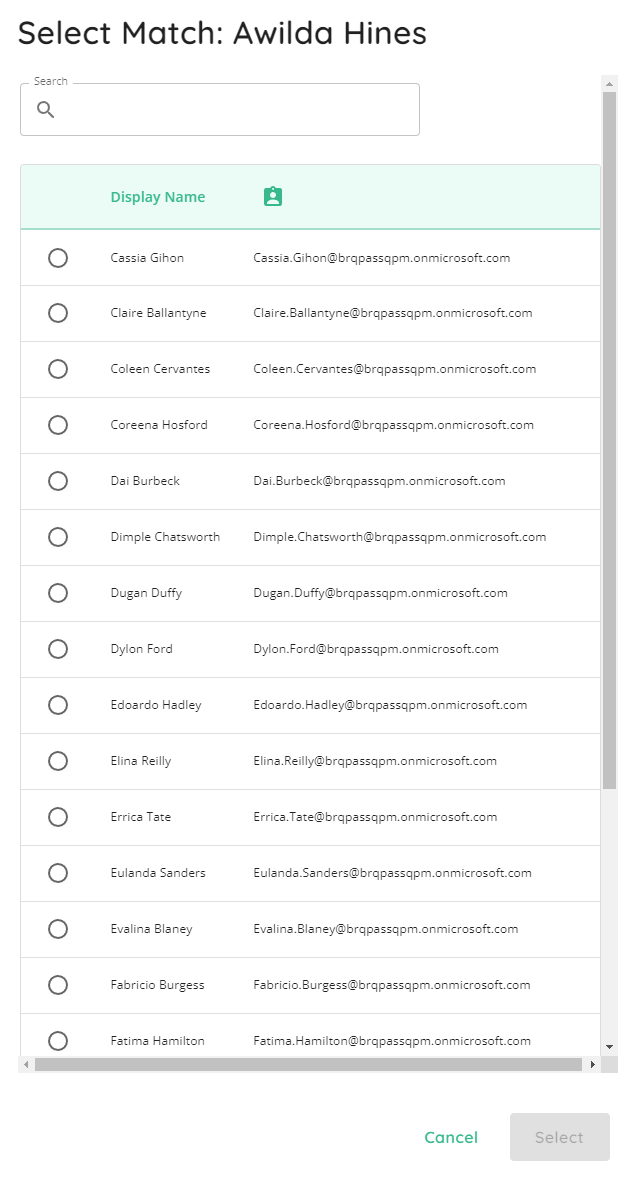Screen dimensions: 638x1182
Task: Click the Edoardo Hadley name row
Action: tap(311, 705)
